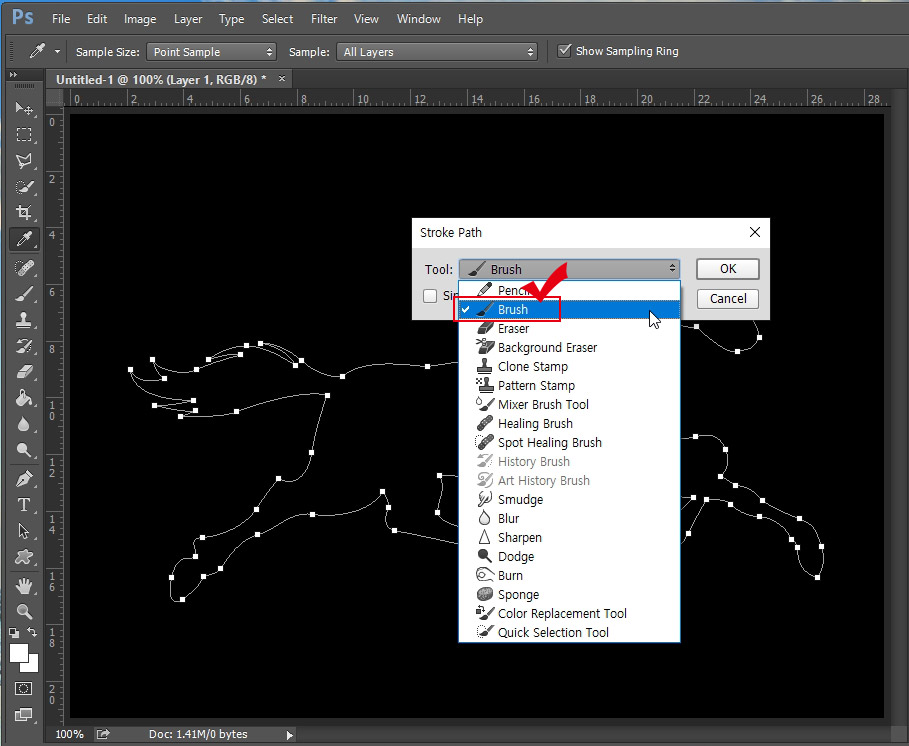Select the Paint Bucket tool
This screenshot has width=909, height=746.
[x=24, y=398]
